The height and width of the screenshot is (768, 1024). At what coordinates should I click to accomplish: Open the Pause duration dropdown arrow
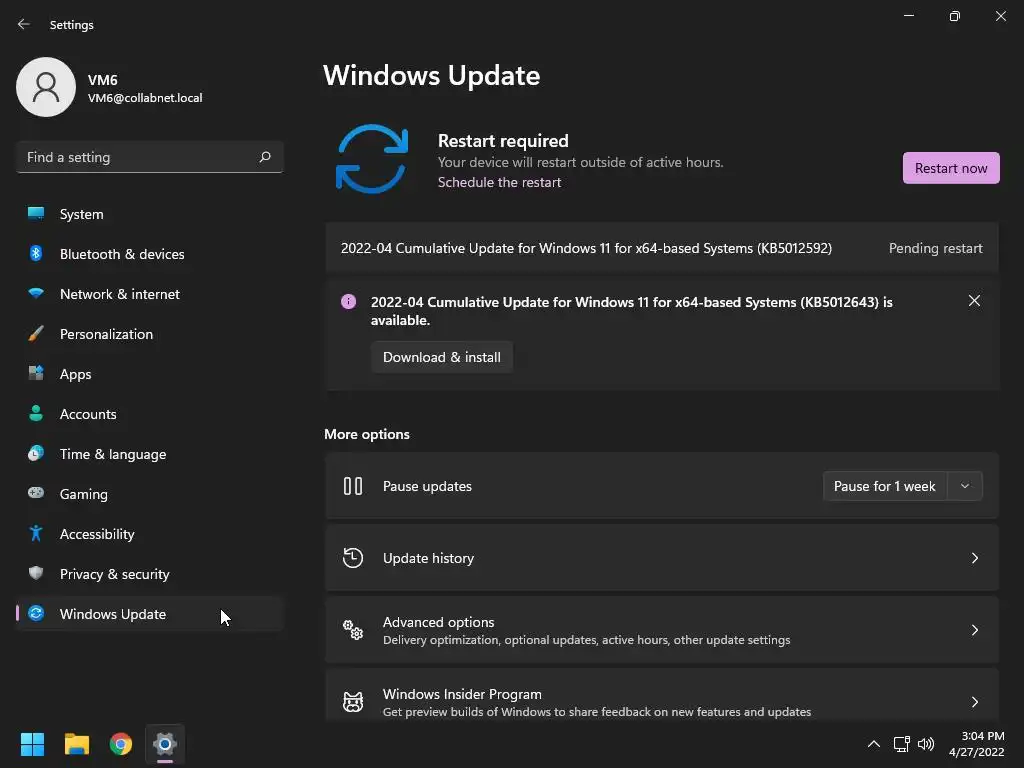pos(965,486)
